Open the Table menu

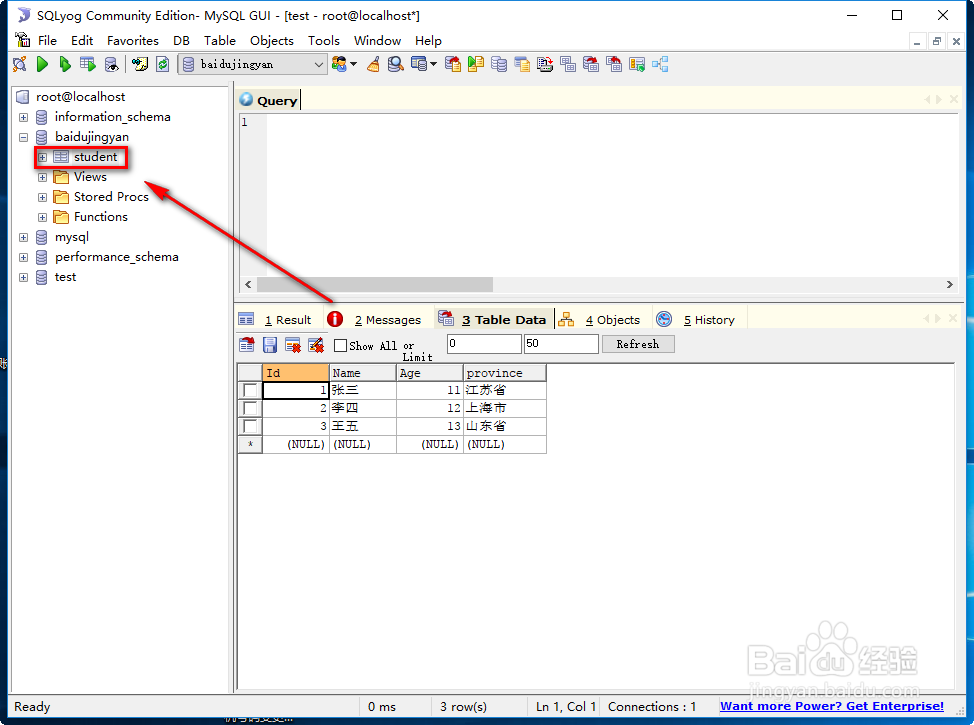[x=220, y=40]
